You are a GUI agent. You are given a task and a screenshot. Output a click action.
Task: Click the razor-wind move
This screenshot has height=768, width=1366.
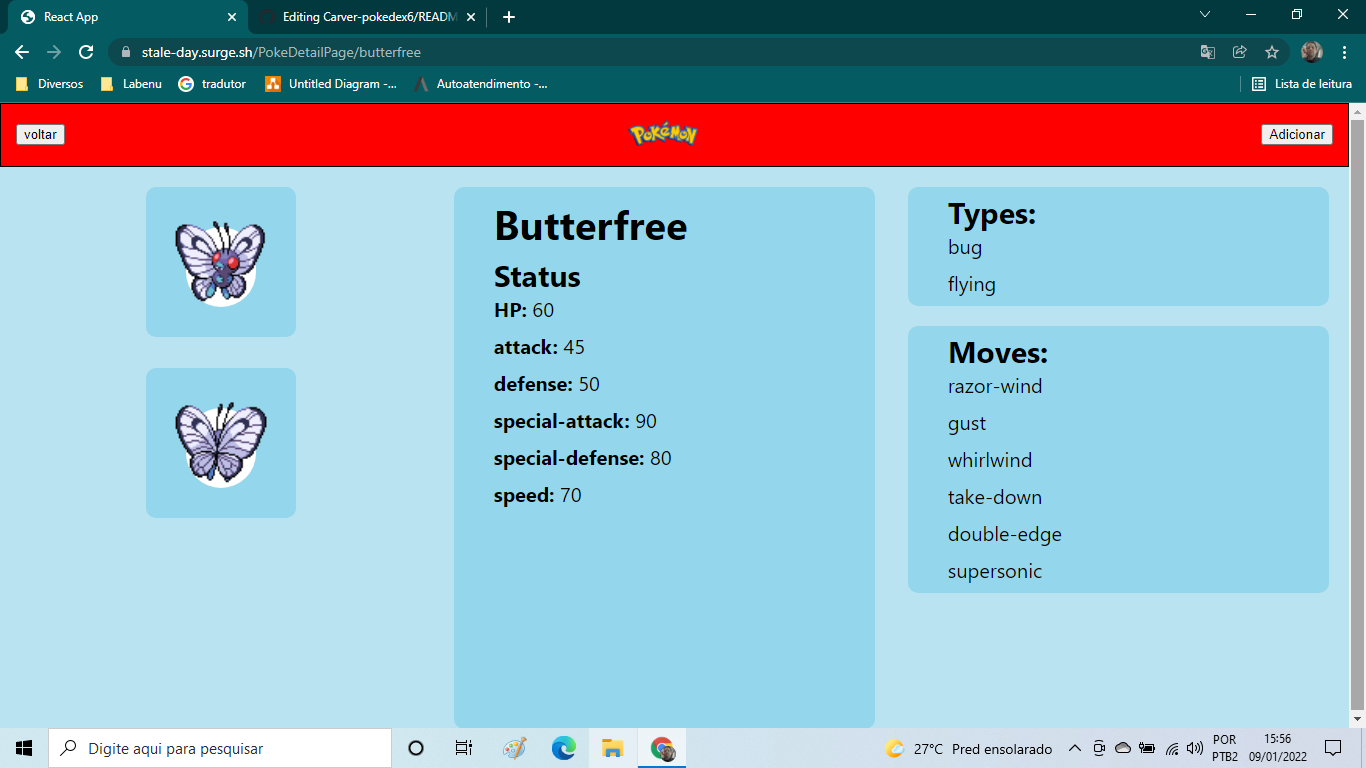pos(995,387)
